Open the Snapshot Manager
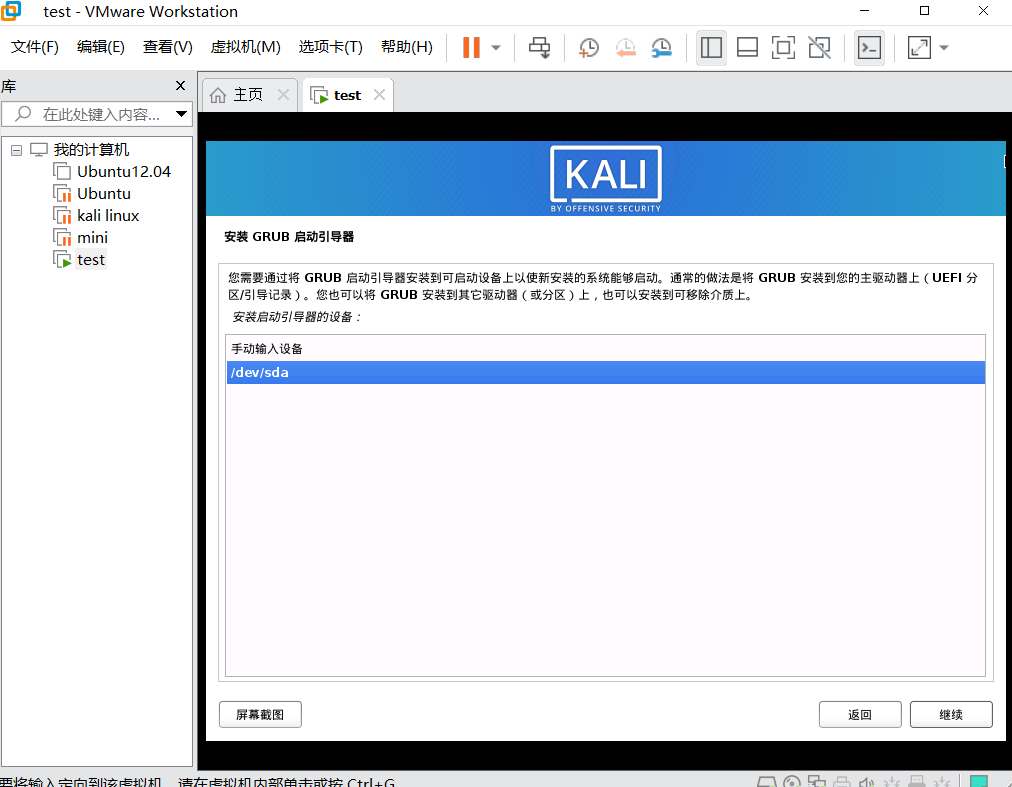The height and width of the screenshot is (787, 1012). pos(661,47)
